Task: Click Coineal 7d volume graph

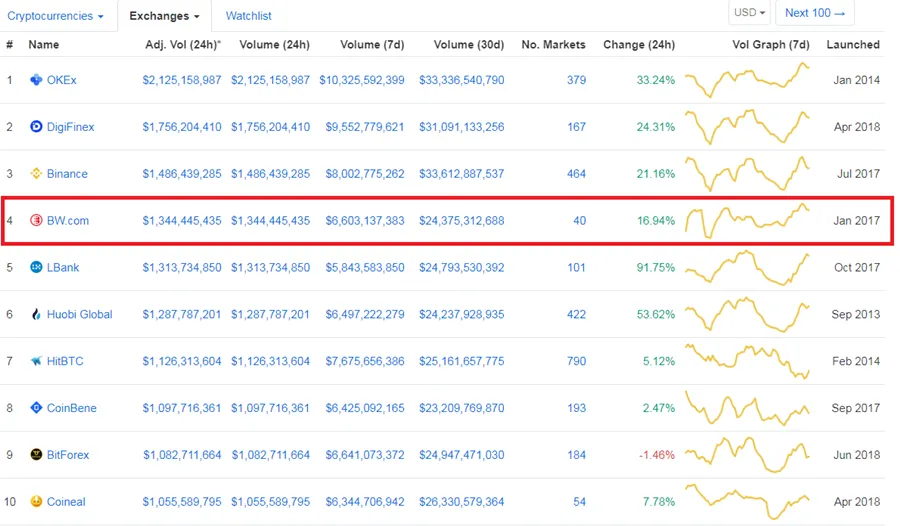Action: pos(747,501)
